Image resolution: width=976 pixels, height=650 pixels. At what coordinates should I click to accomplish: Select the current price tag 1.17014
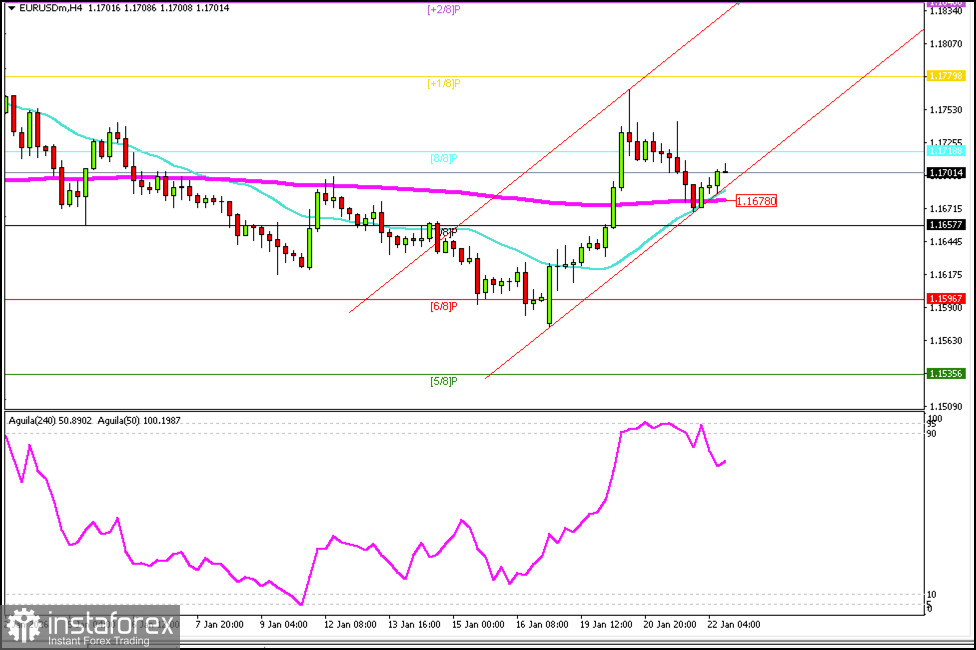[948, 172]
